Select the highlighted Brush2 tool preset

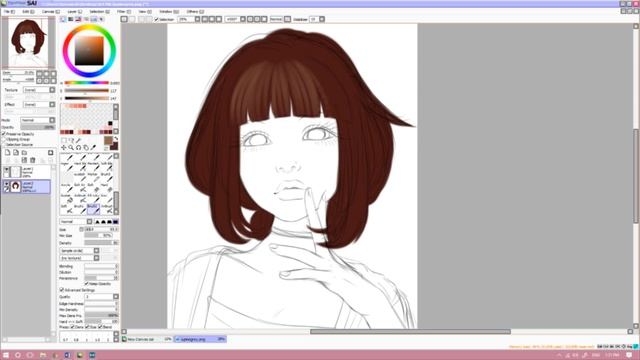(93, 209)
